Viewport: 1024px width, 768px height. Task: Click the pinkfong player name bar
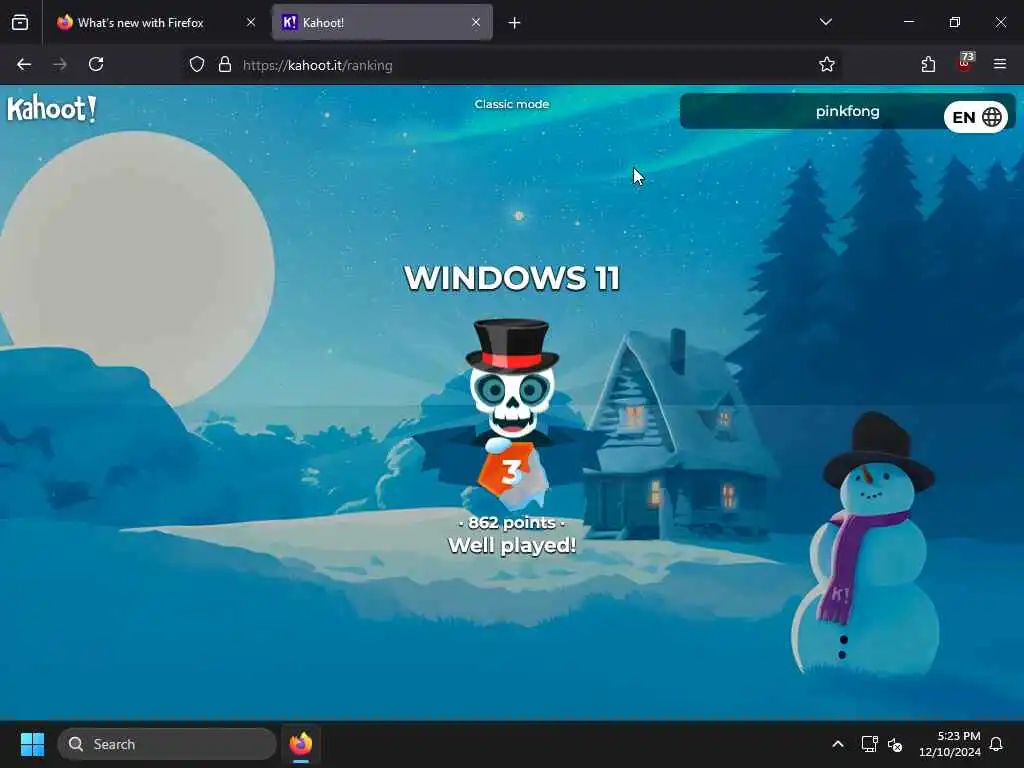click(x=847, y=111)
